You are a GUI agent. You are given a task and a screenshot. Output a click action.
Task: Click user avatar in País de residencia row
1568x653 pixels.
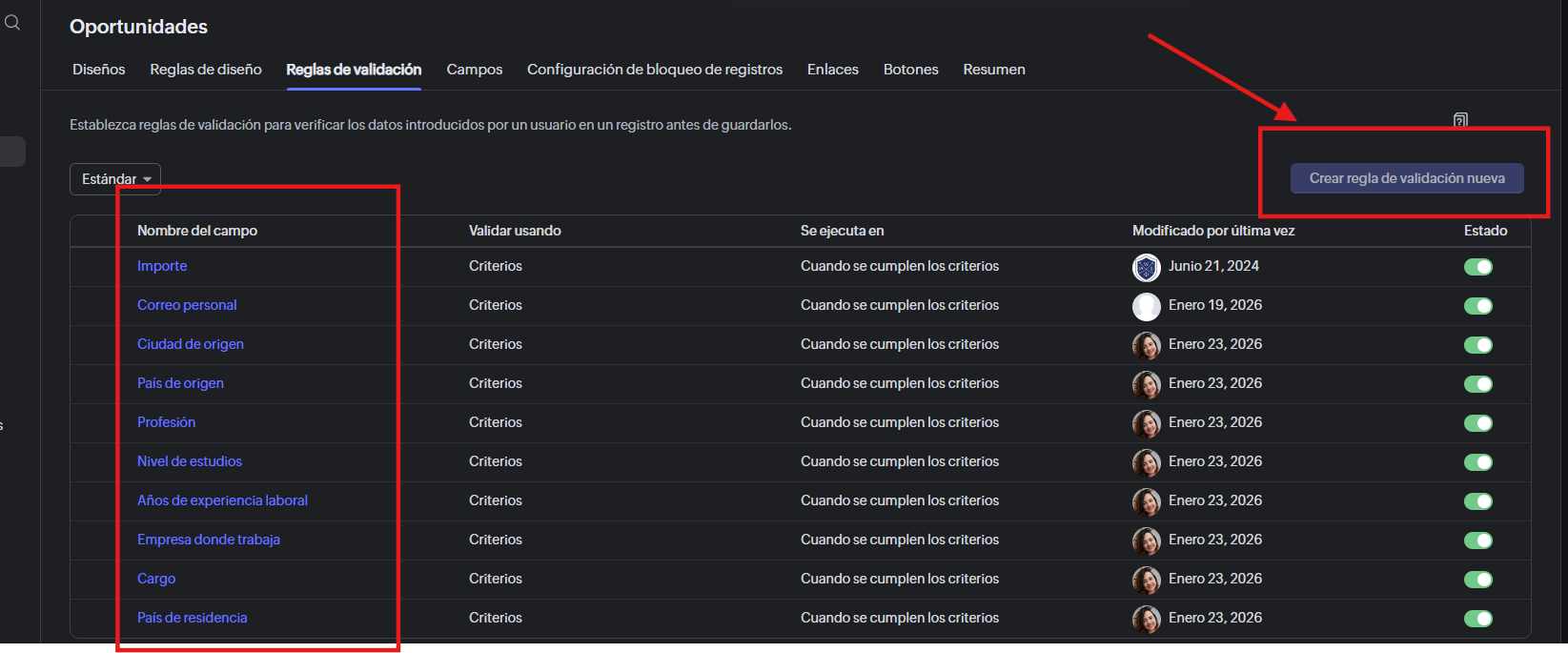[x=1146, y=619]
